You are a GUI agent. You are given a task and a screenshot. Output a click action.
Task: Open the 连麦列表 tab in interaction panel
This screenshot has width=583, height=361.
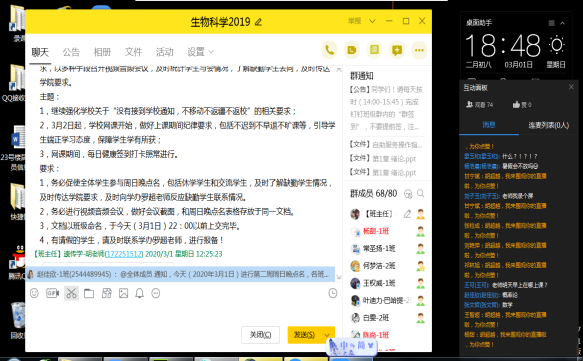tap(548, 125)
